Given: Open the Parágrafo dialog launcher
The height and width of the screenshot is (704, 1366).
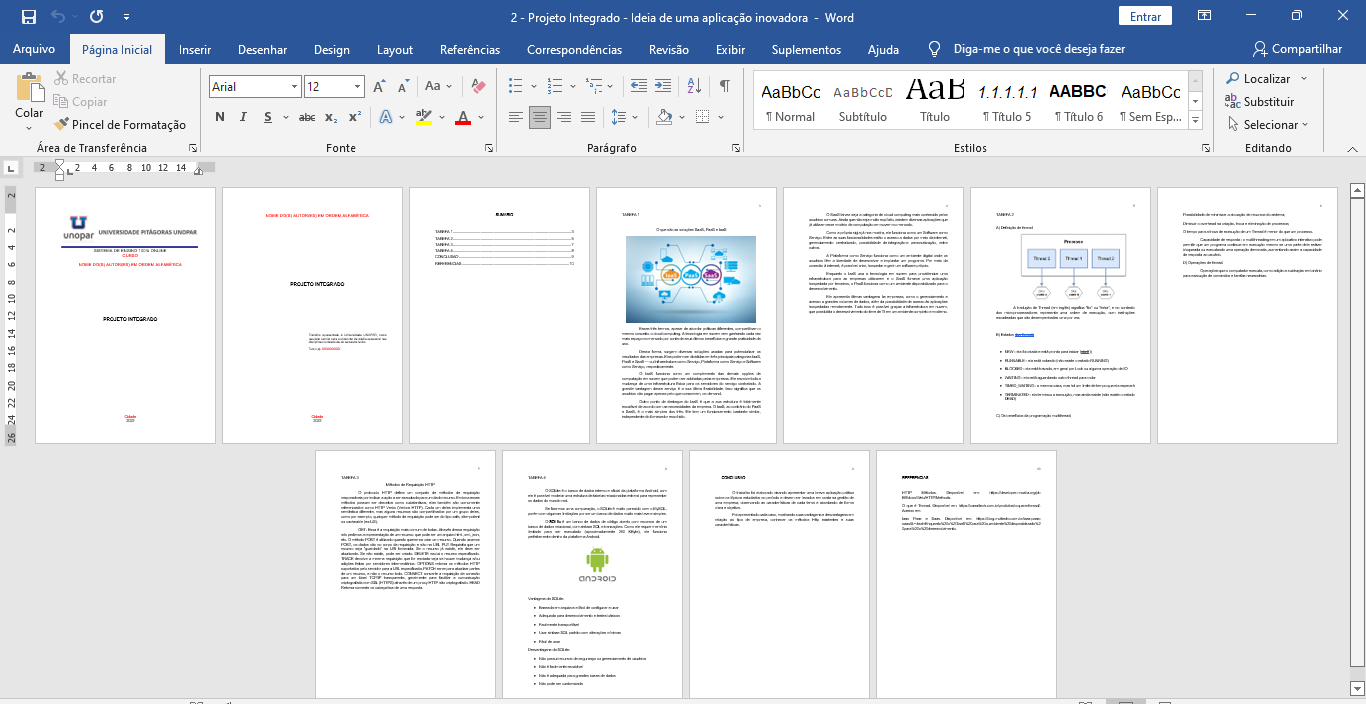Looking at the screenshot, I should click(737, 148).
